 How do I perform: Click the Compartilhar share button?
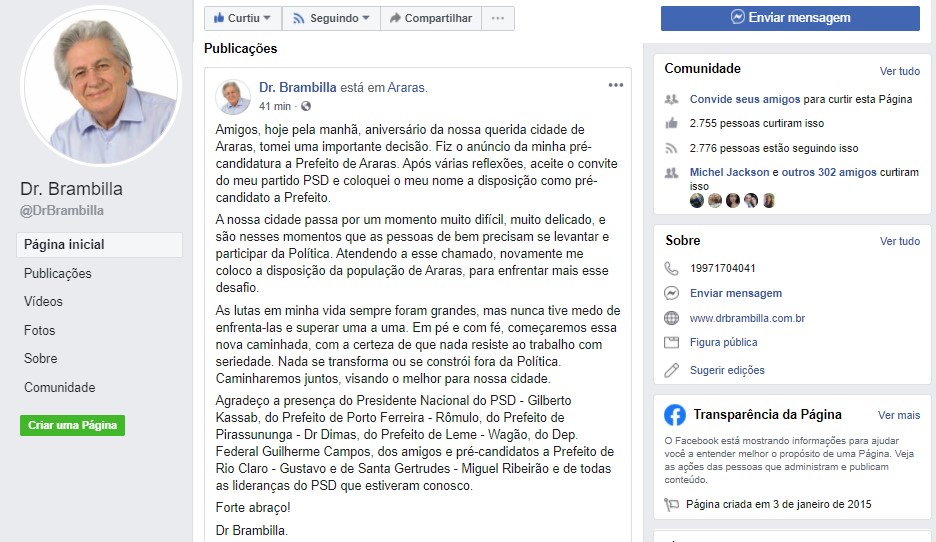point(431,18)
